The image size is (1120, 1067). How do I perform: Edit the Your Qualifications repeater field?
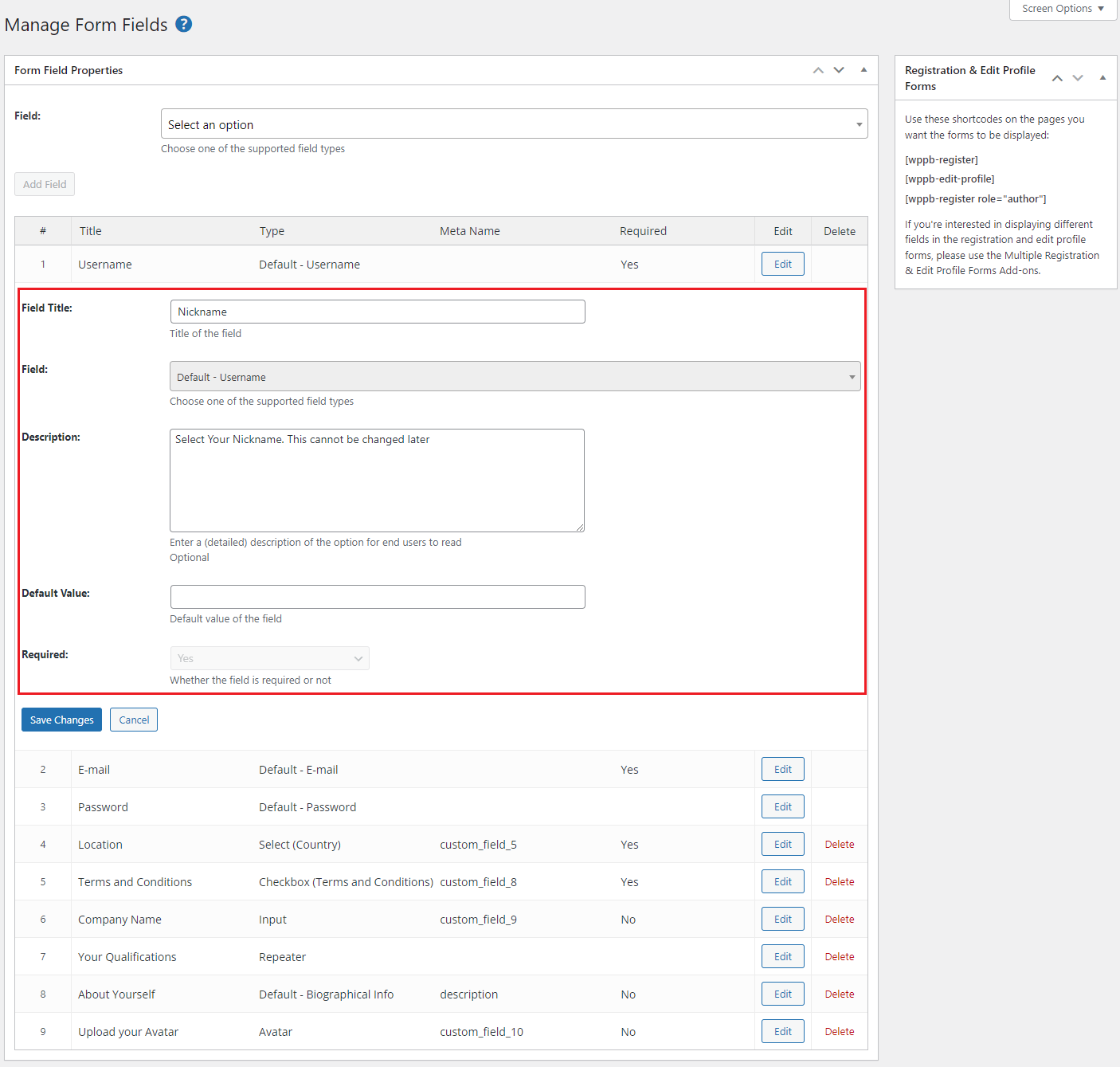click(x=782, y=957)
